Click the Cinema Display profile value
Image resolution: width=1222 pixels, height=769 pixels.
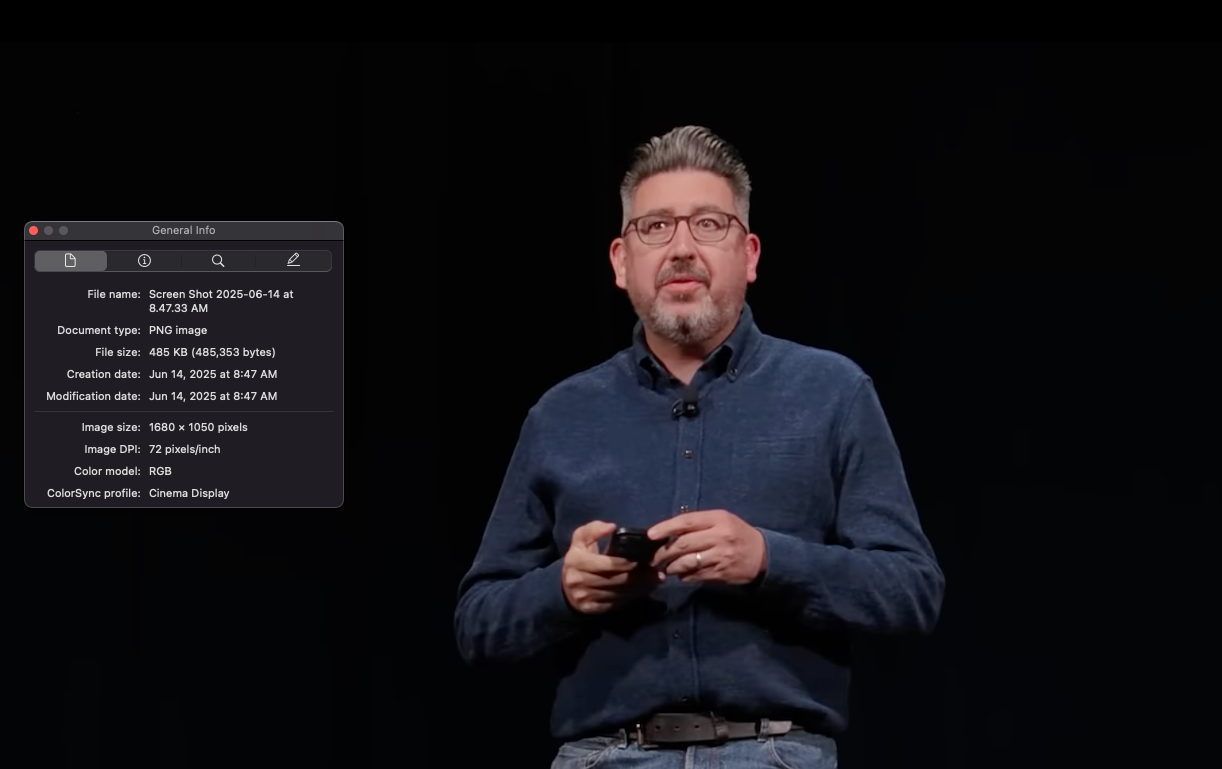(189, 493)
